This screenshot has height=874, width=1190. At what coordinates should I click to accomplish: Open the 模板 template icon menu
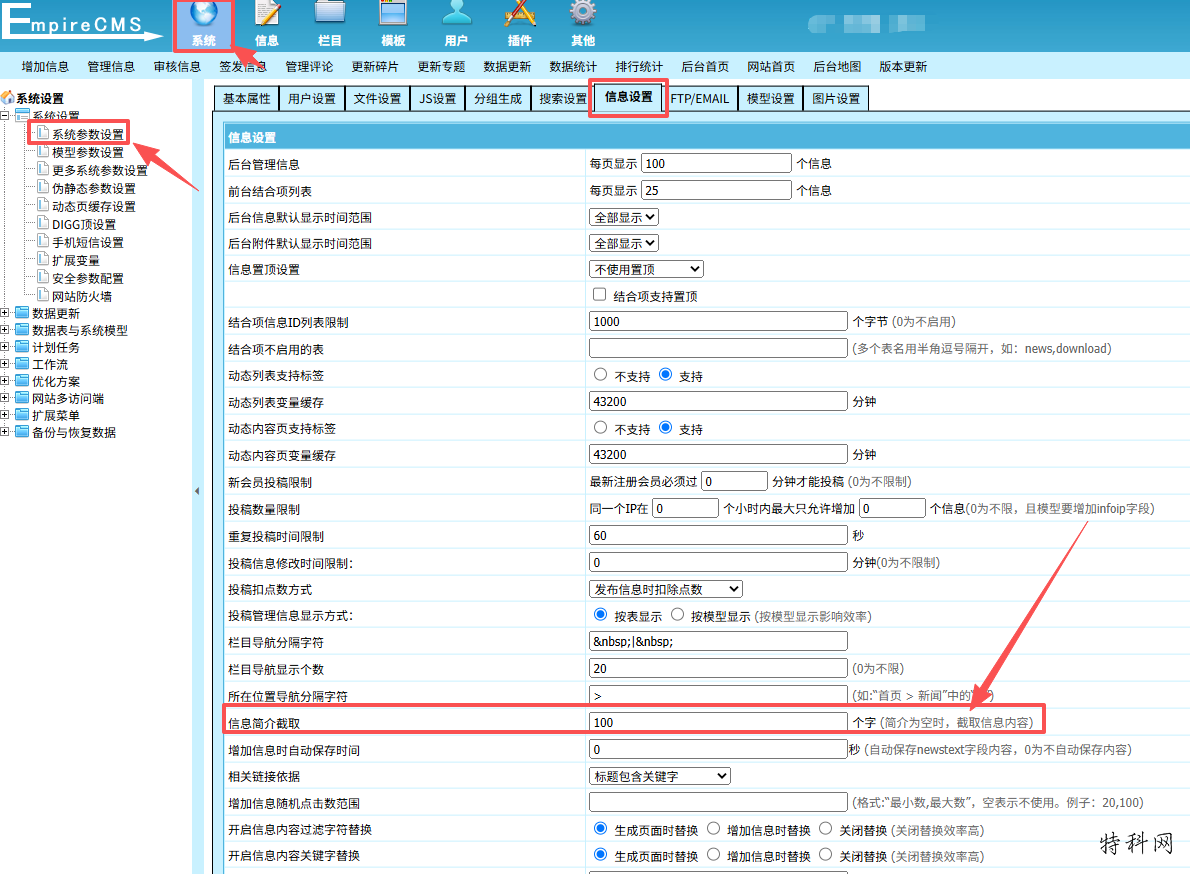tap(392, 24)
